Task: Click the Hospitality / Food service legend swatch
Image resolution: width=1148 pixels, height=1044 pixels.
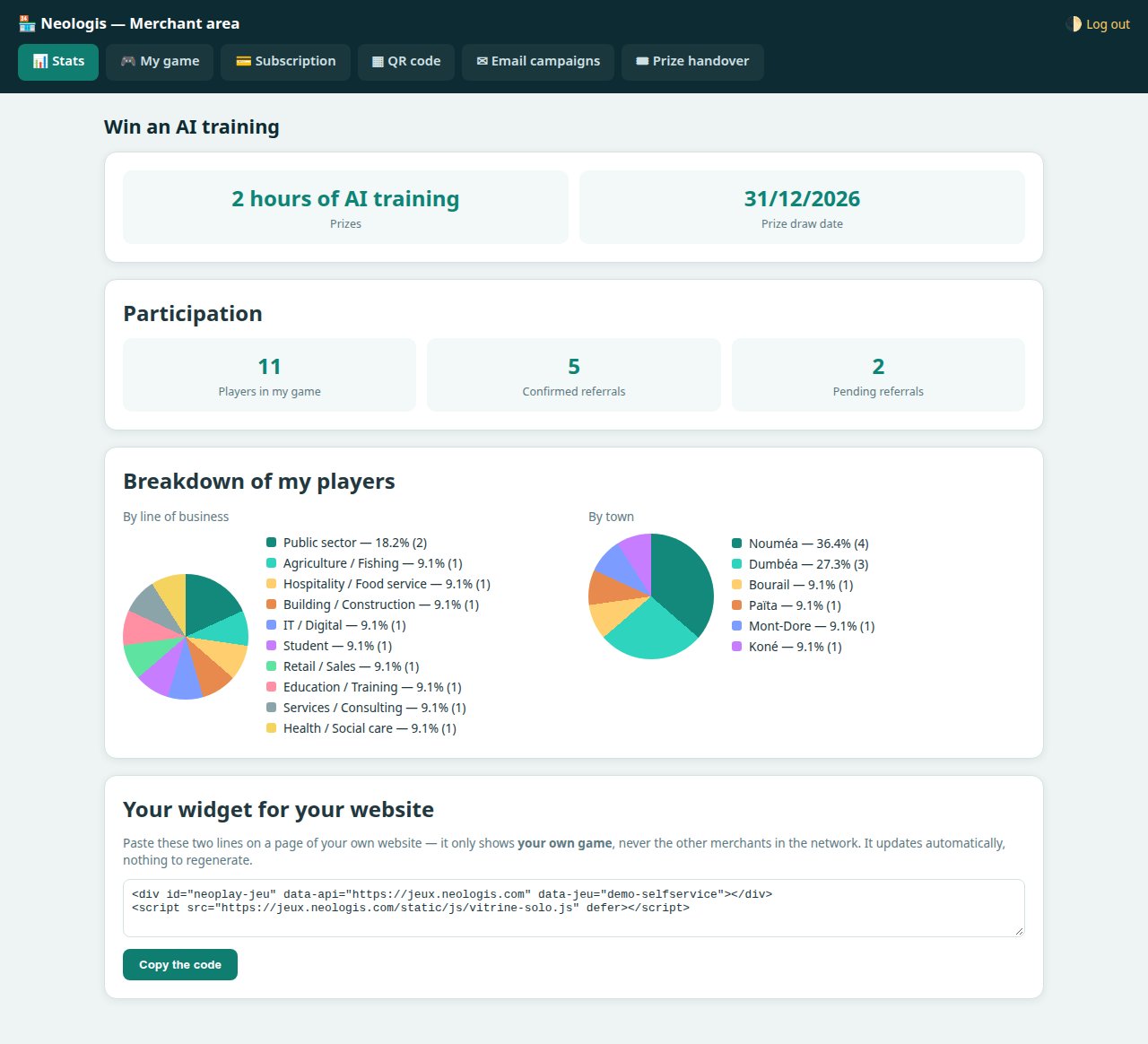Action: tap(271, 584)
